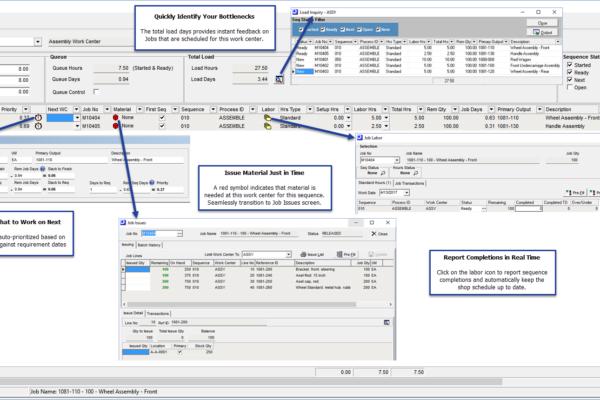Click Seq Status magnifier in Job Labor

click(x=383, y=173)
